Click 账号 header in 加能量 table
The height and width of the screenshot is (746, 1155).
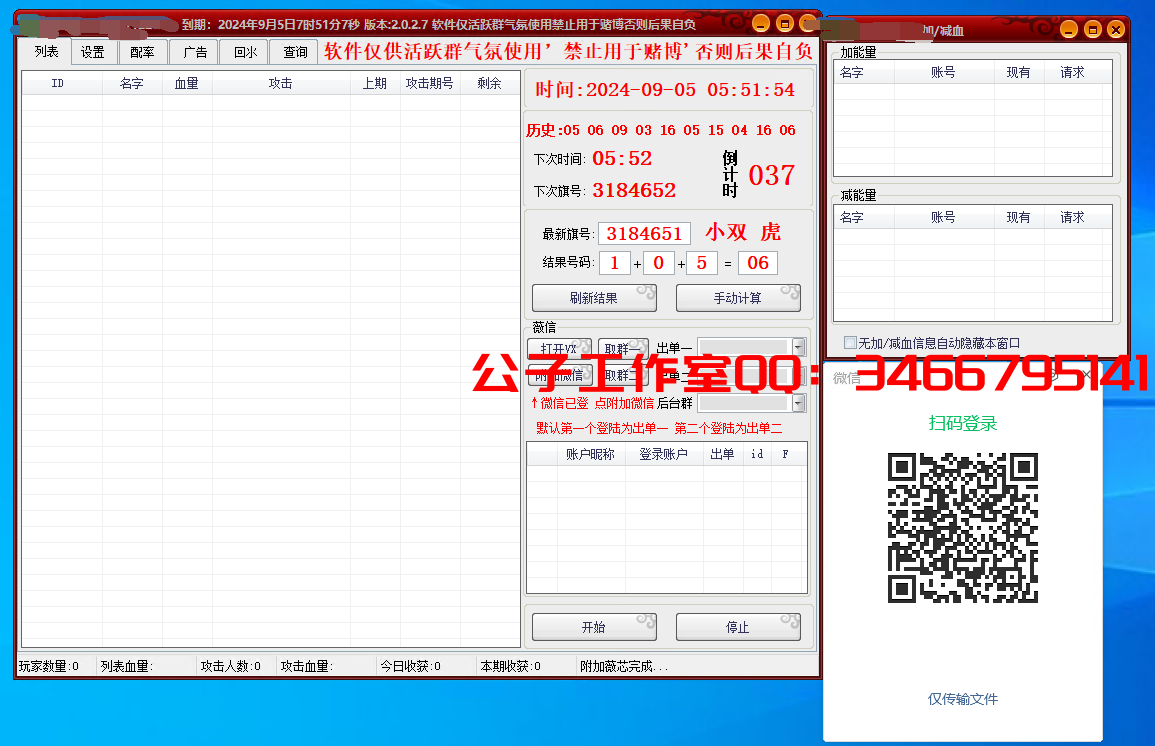[944, 72]
